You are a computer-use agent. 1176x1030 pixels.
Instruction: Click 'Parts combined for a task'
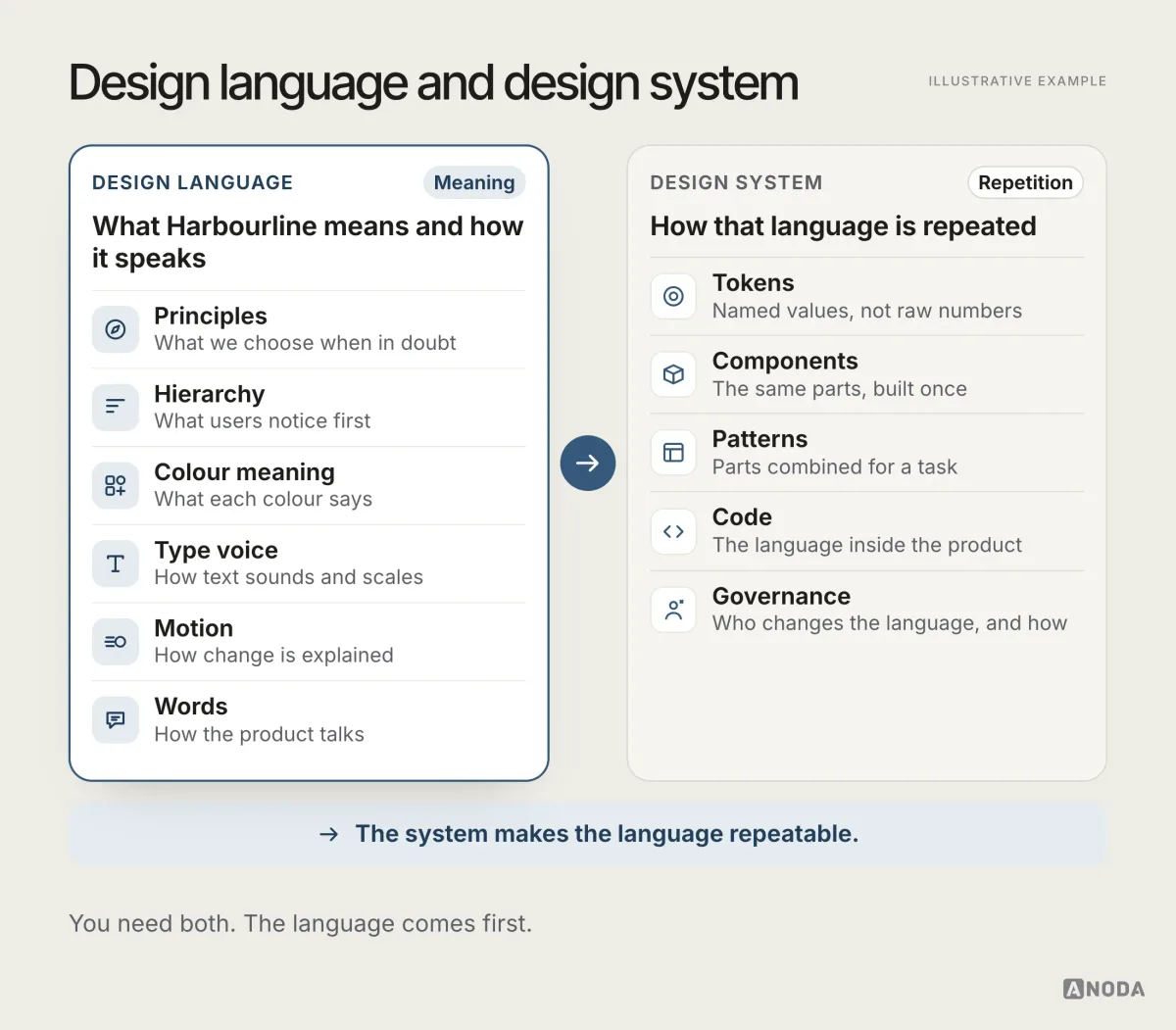click(835, 467)
